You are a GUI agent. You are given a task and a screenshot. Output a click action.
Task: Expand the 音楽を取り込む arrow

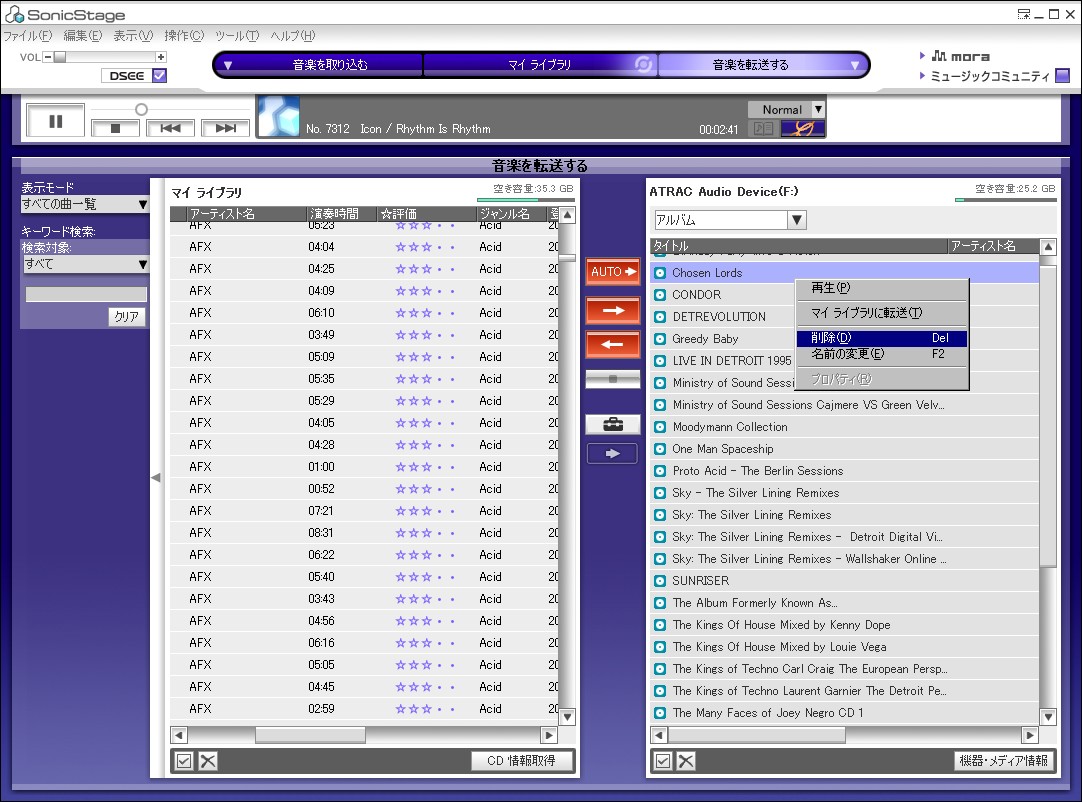[228, 65]
